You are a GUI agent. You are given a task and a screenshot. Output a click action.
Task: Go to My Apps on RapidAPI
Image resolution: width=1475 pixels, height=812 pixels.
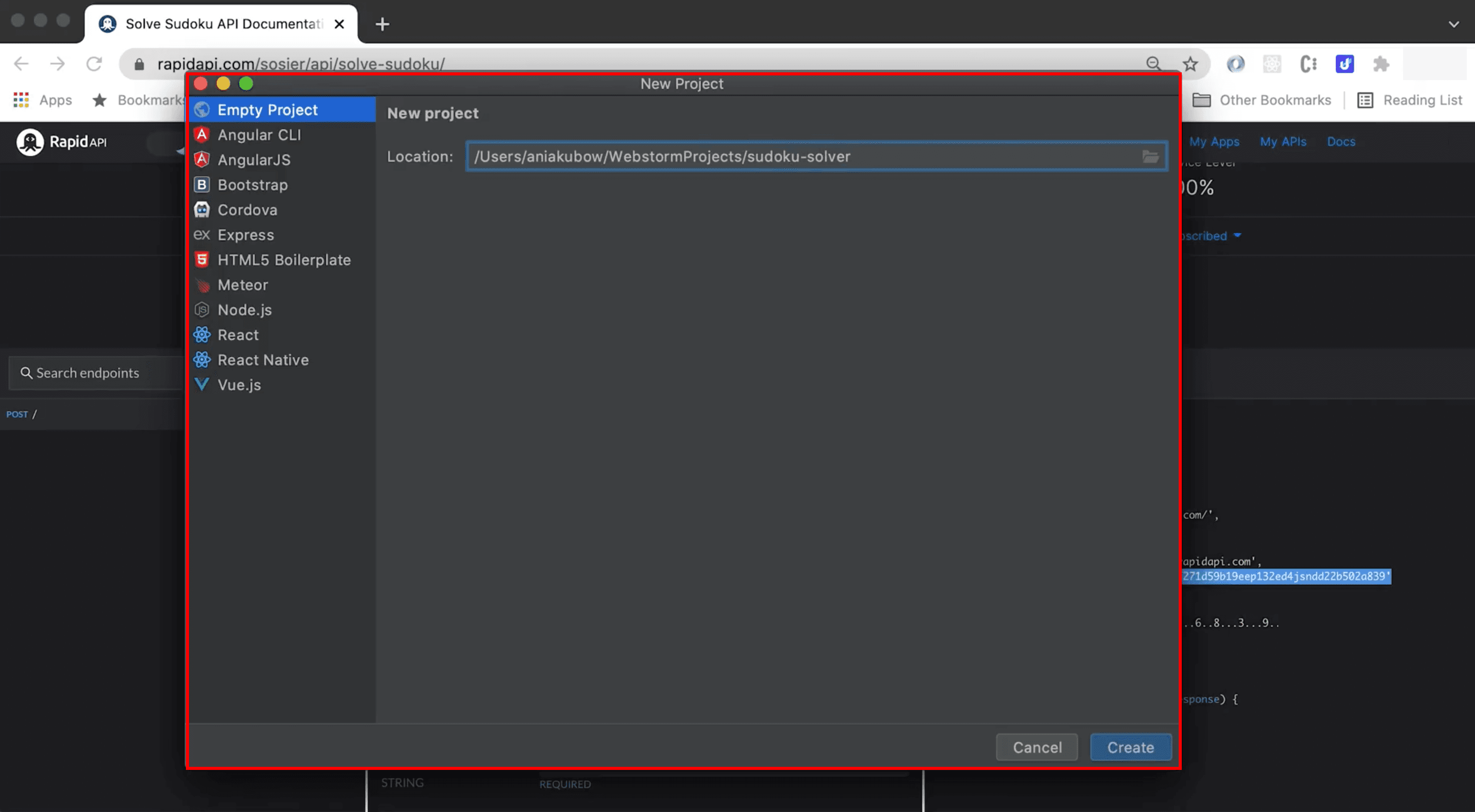pos(1214,141)
